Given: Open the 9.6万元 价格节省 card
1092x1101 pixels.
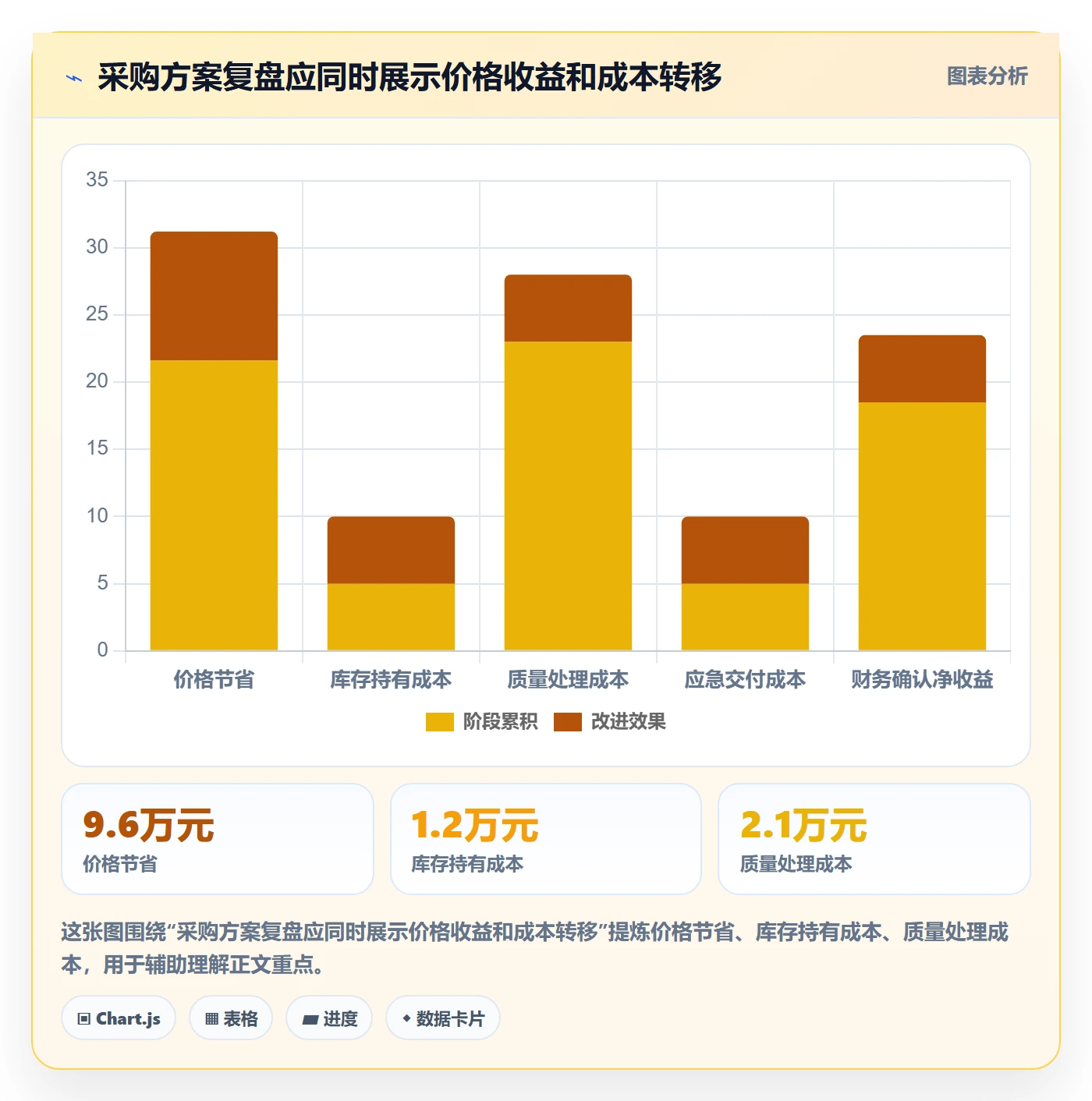Looking at the screenshot, I should click(218, 839).
